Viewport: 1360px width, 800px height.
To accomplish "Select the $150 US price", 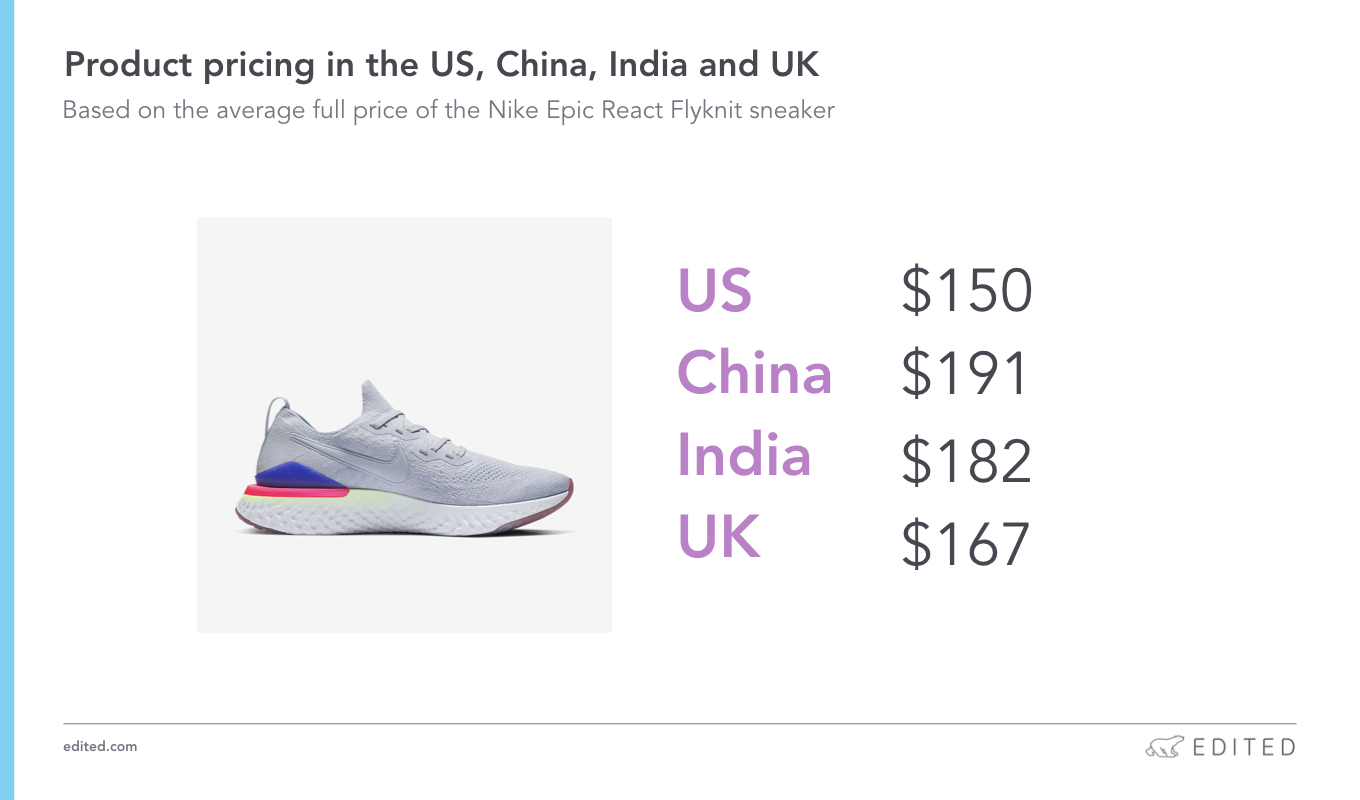I will [x=966, y=291].
